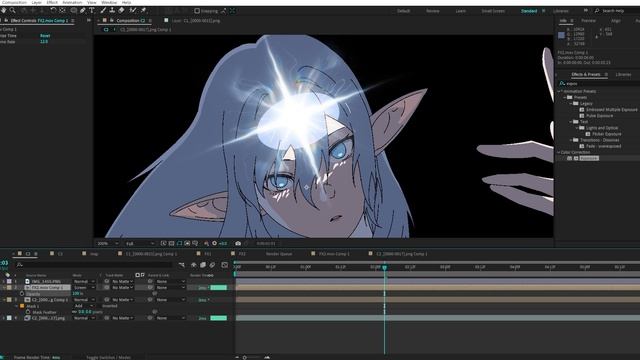The width and height of the screenshot is (640, 360).
Task: Click layer 3 label color swatch
Action: pyautogui.click(x=9, y=300)
